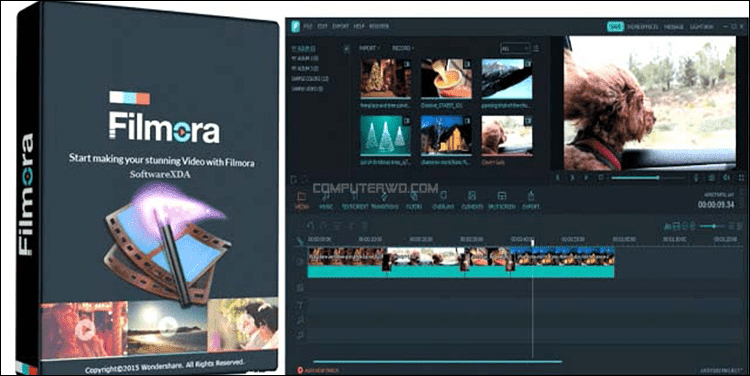This screenshot has width=750, height=376.
Task: Open the Elements tab
Action: 472,200
